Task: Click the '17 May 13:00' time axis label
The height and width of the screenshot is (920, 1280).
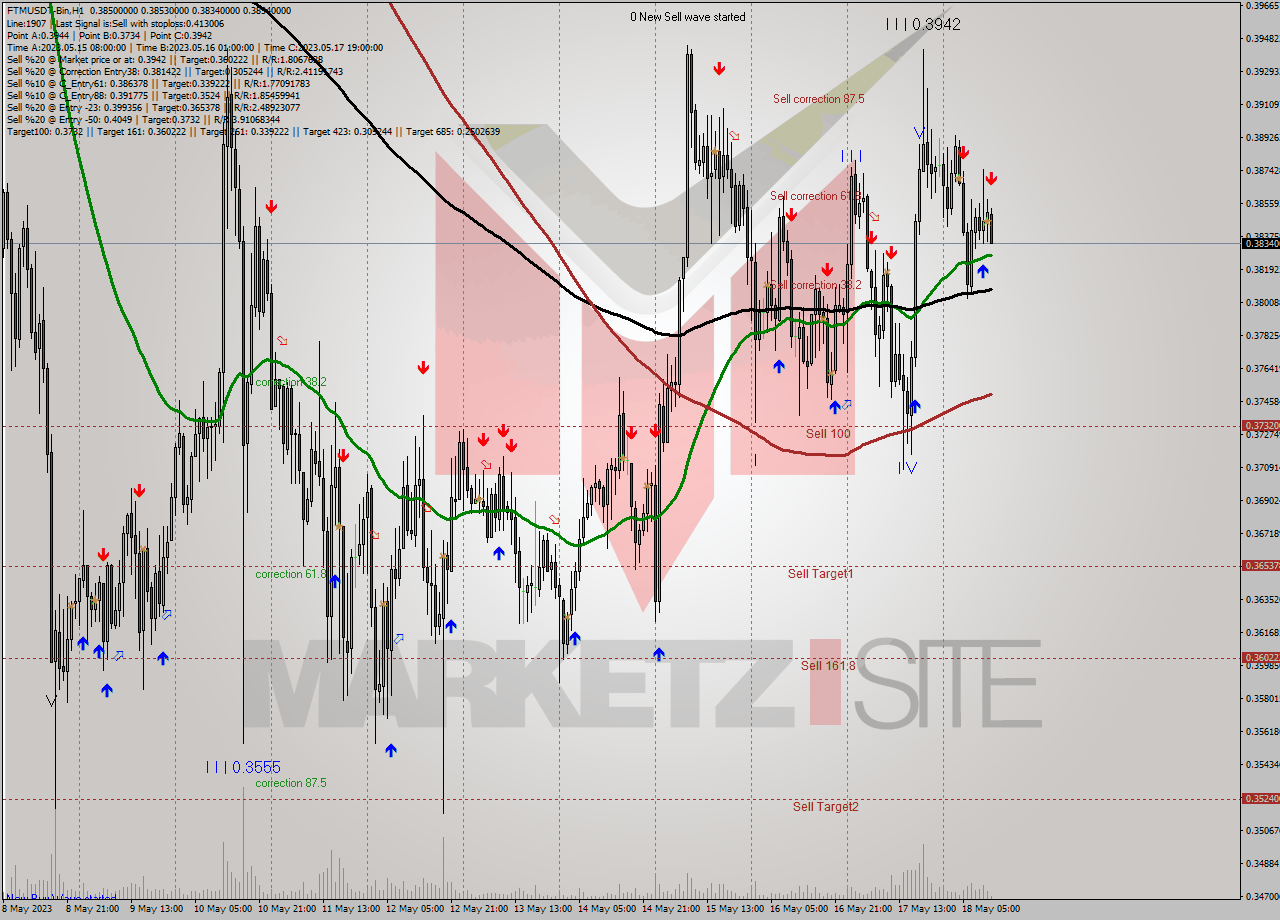Action: 926,910
